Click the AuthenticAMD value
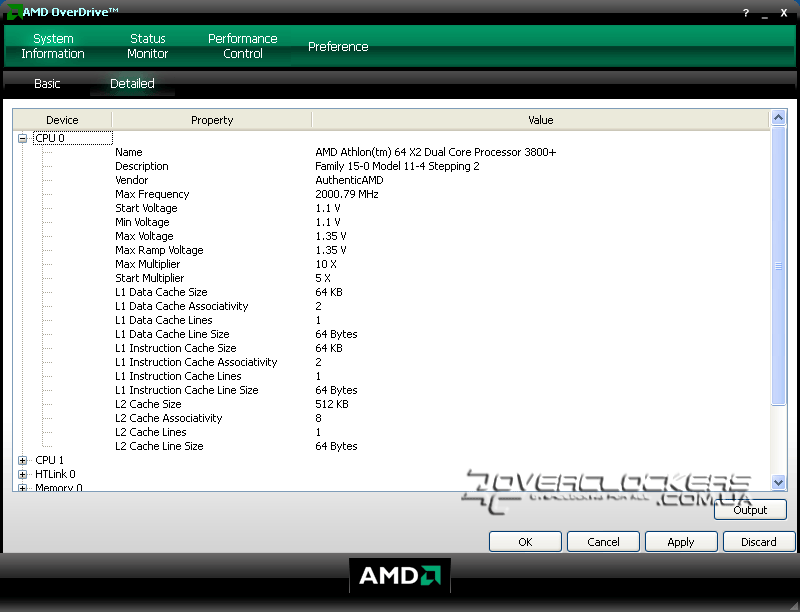The image size is (800, 612). coord(349,180)
